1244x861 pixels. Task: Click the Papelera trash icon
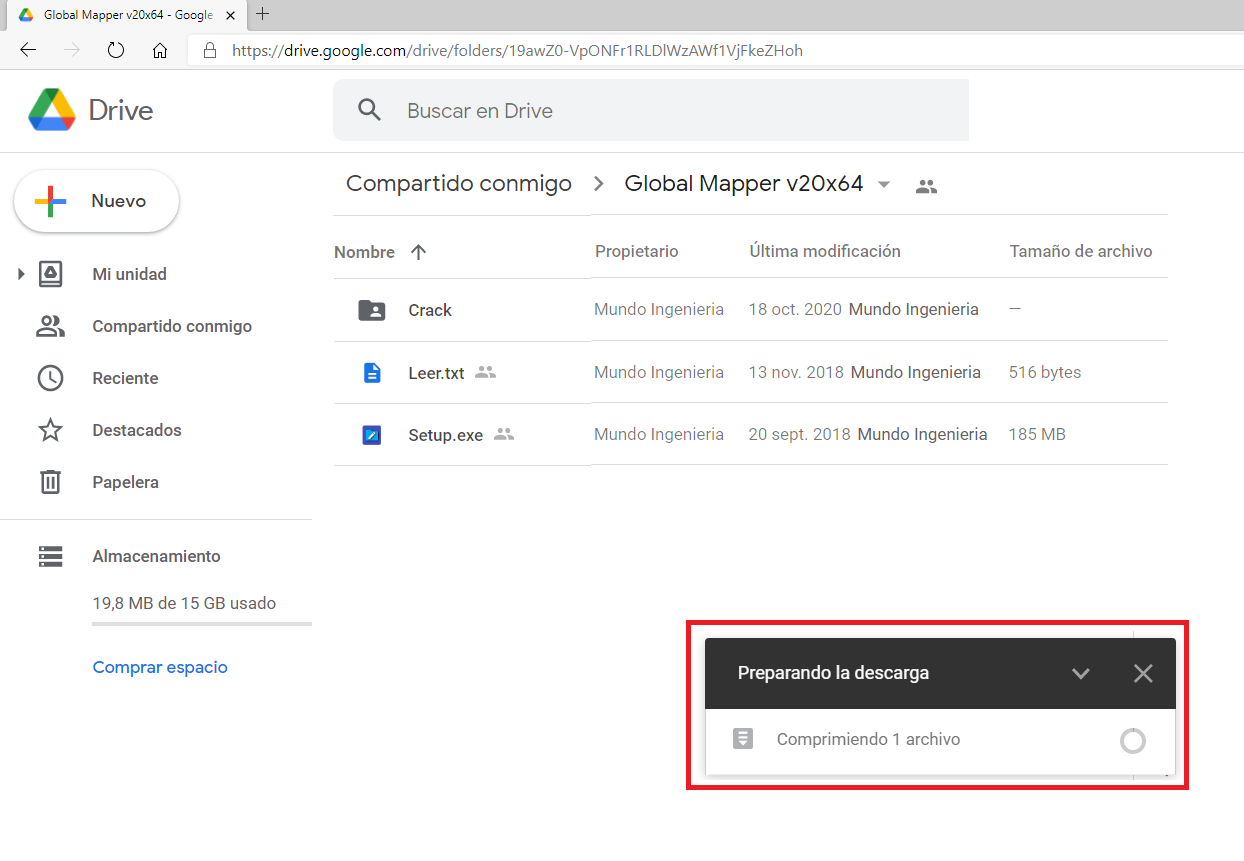click(50, 482)
